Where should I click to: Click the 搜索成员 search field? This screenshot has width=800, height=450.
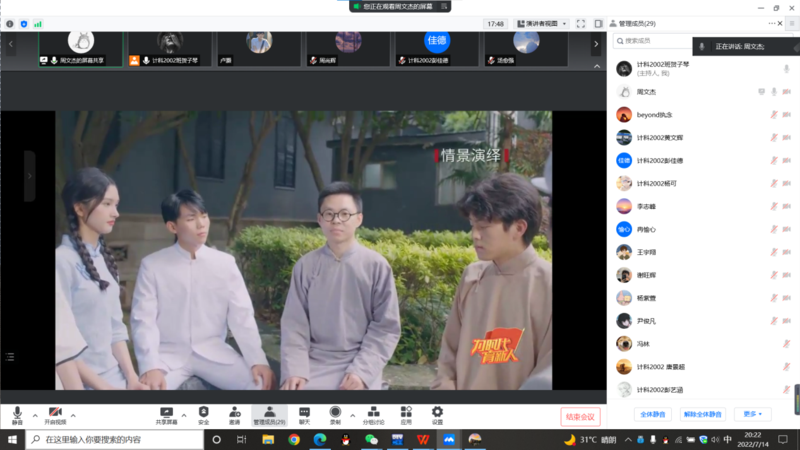click(653, 41)
